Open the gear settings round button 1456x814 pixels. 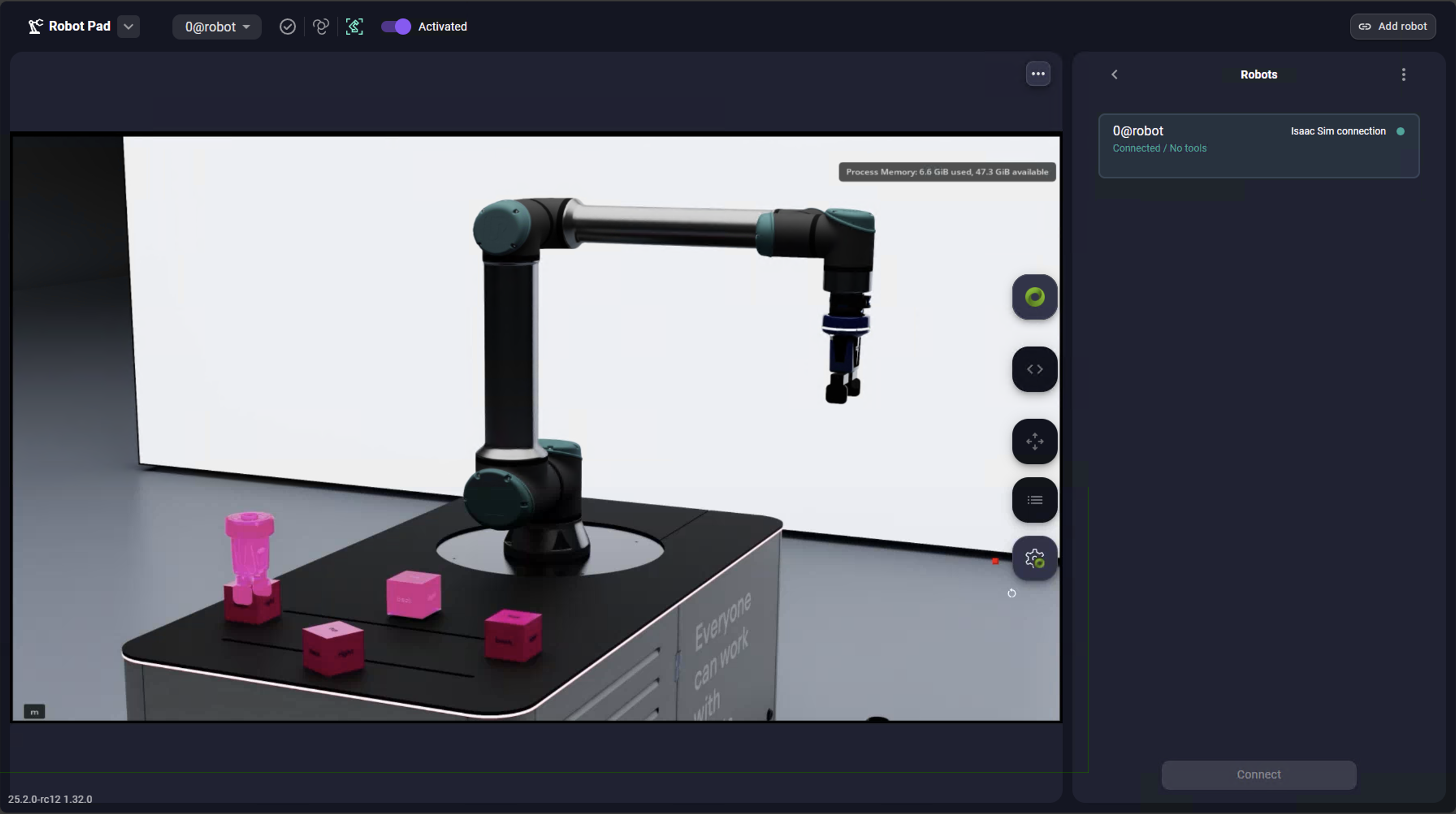coord(1034,559)
